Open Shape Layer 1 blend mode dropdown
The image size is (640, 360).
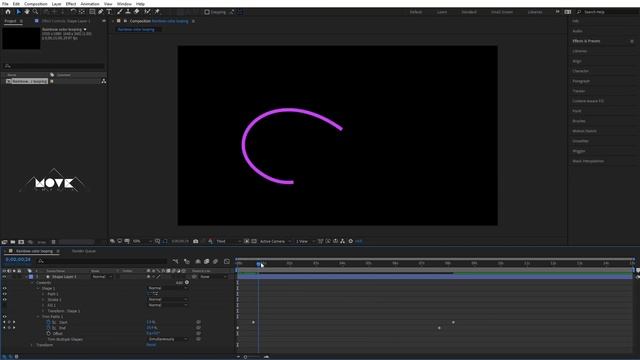pos(102,277)
